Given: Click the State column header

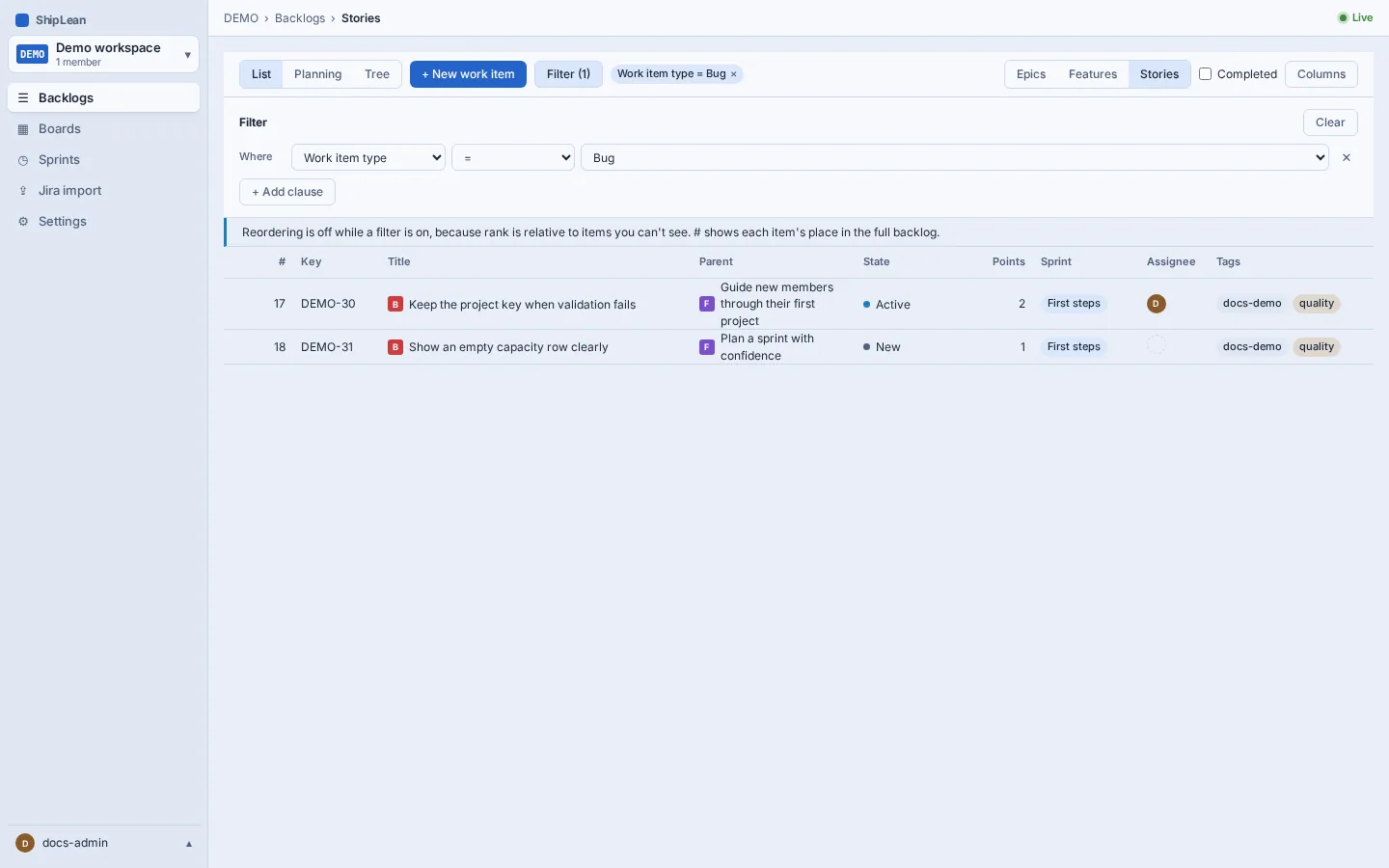Looking at the screenshot, I should 876,262.
